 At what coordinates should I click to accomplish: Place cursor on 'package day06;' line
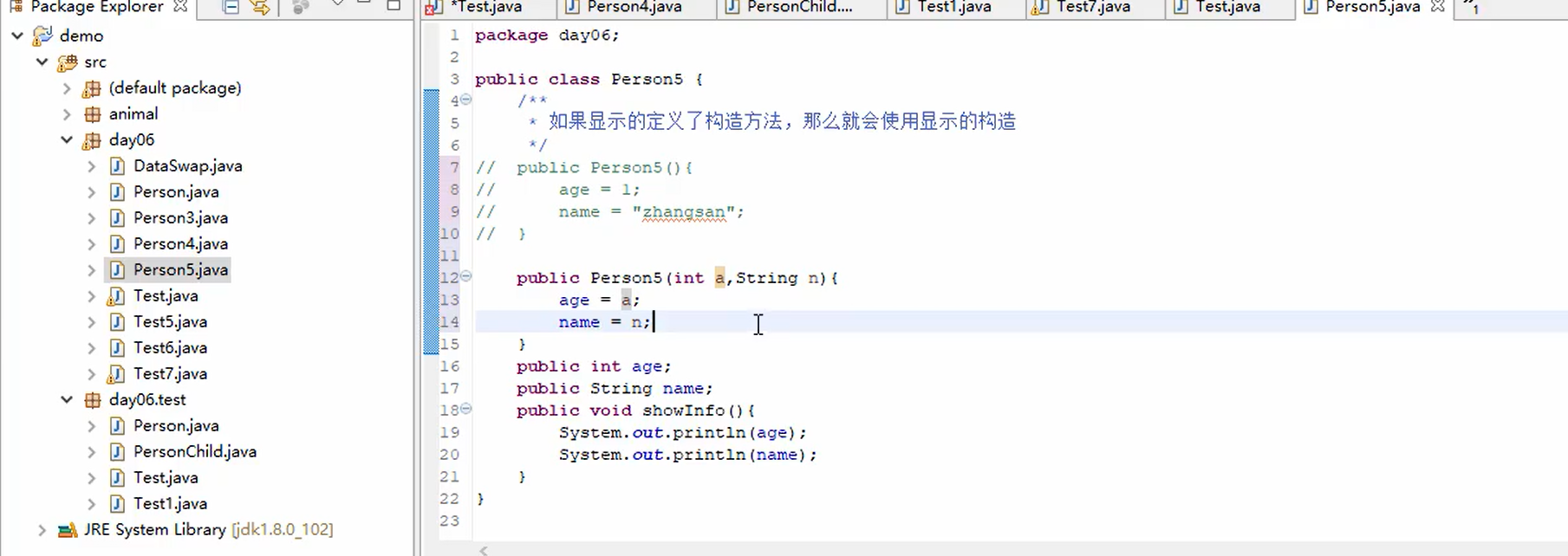click(547, 36)
